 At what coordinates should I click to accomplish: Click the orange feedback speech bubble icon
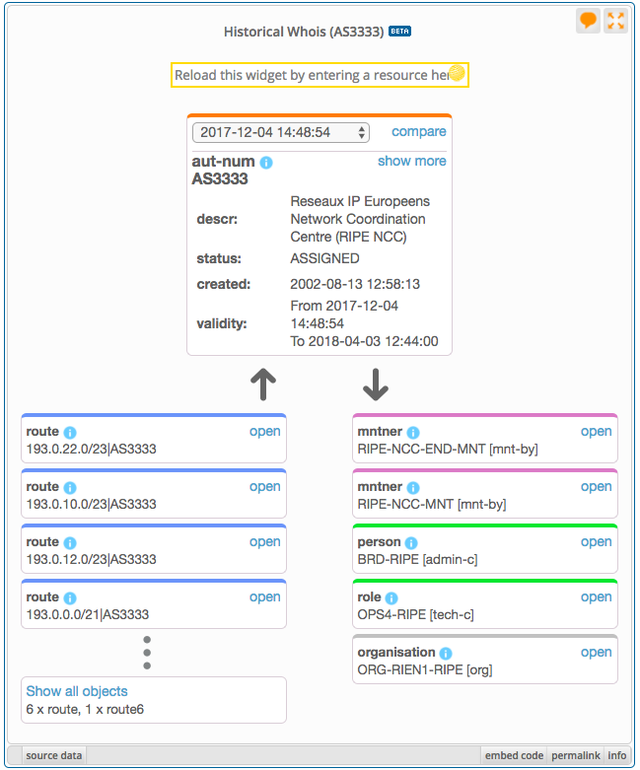tap(587, 21)
